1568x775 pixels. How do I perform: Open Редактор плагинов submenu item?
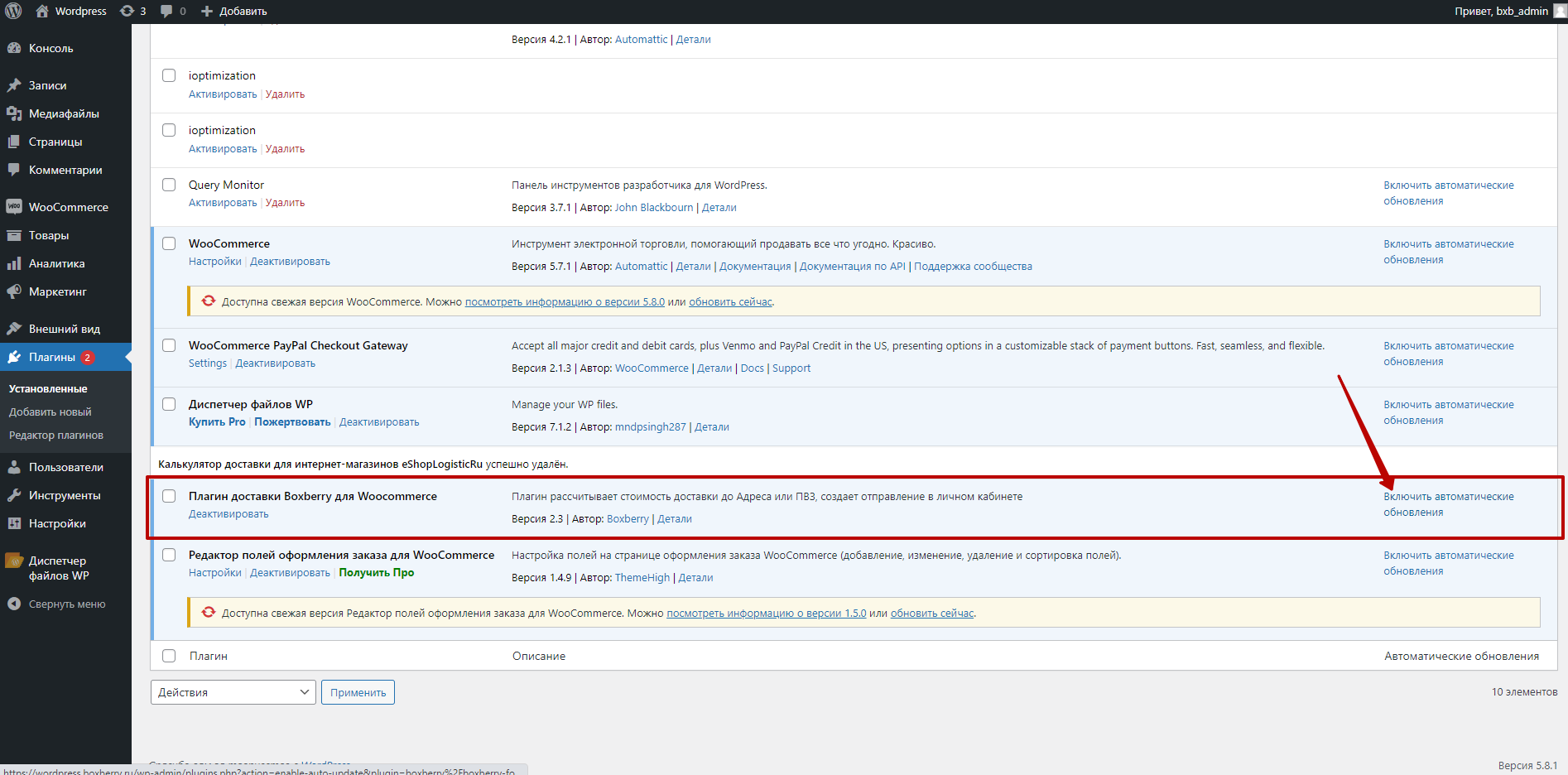pos(56,435)
